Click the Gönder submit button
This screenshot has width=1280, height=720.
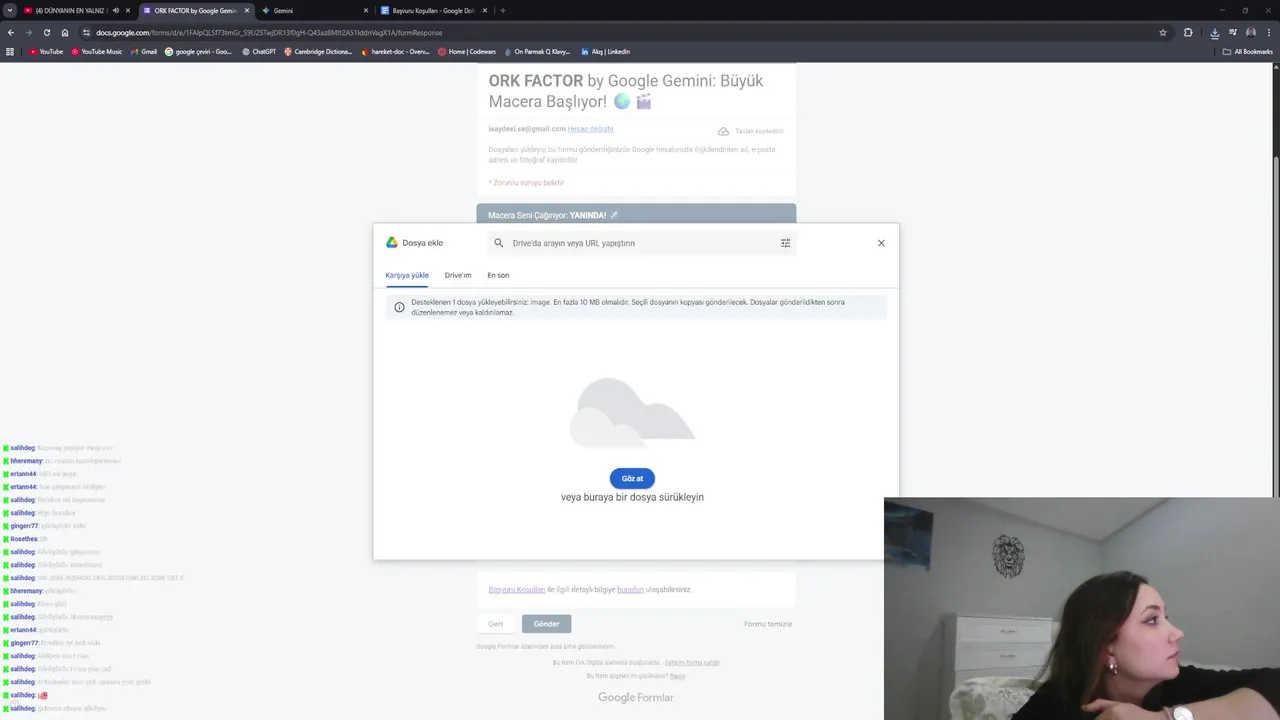[546, 624]
